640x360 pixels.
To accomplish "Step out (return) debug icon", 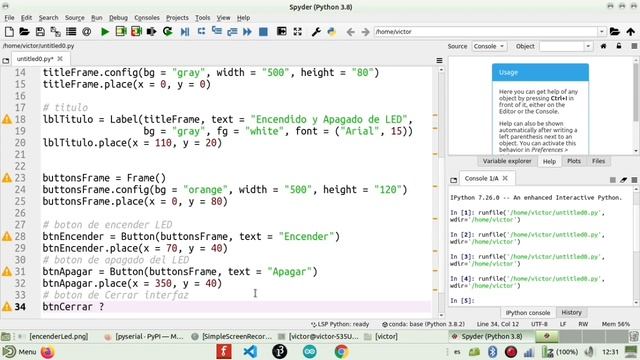I will (x=232, y=31).
